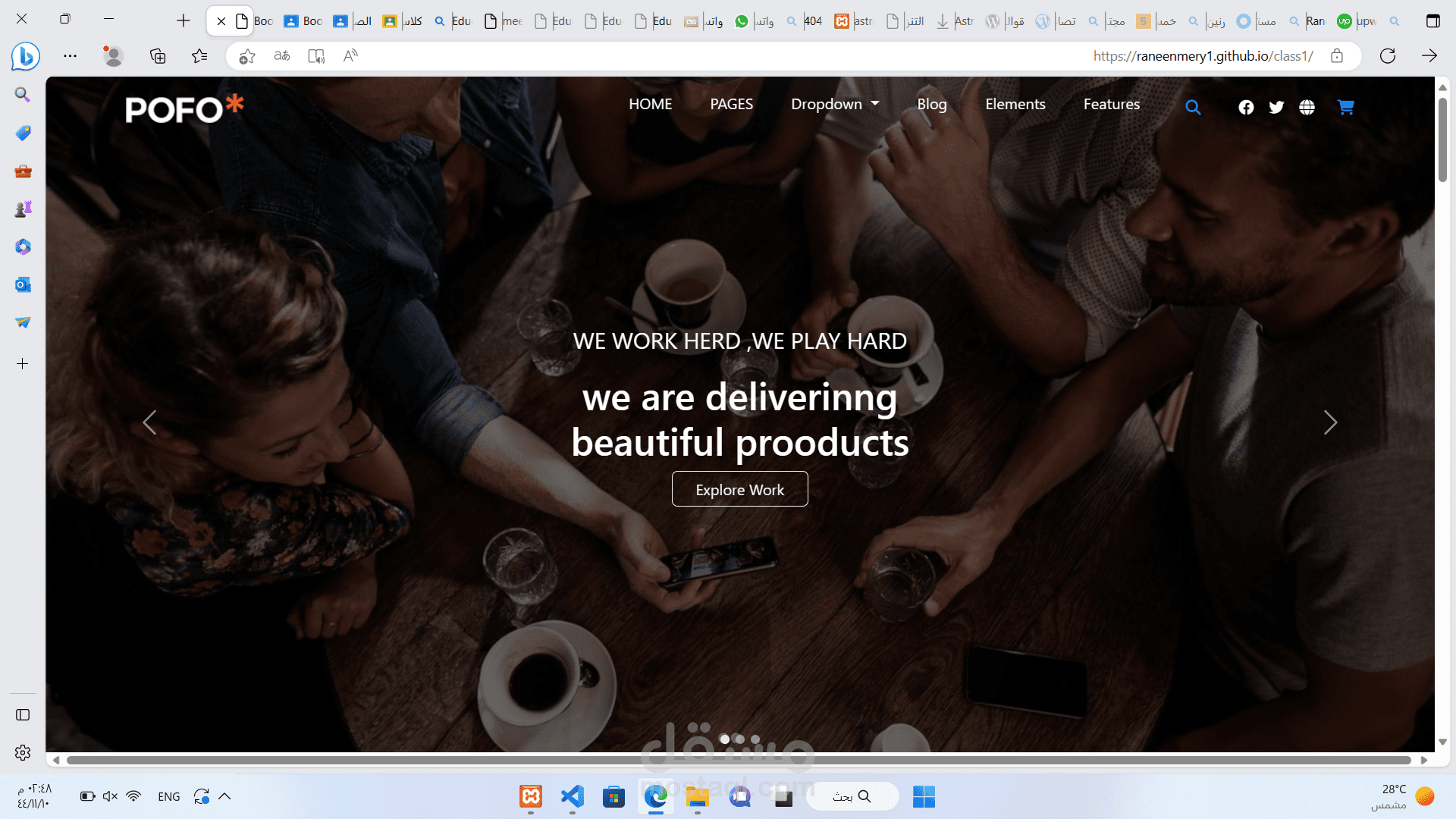1456x819 pixels.
Task: Click the ENG language indicator
Action: click(x=169, y=796)
